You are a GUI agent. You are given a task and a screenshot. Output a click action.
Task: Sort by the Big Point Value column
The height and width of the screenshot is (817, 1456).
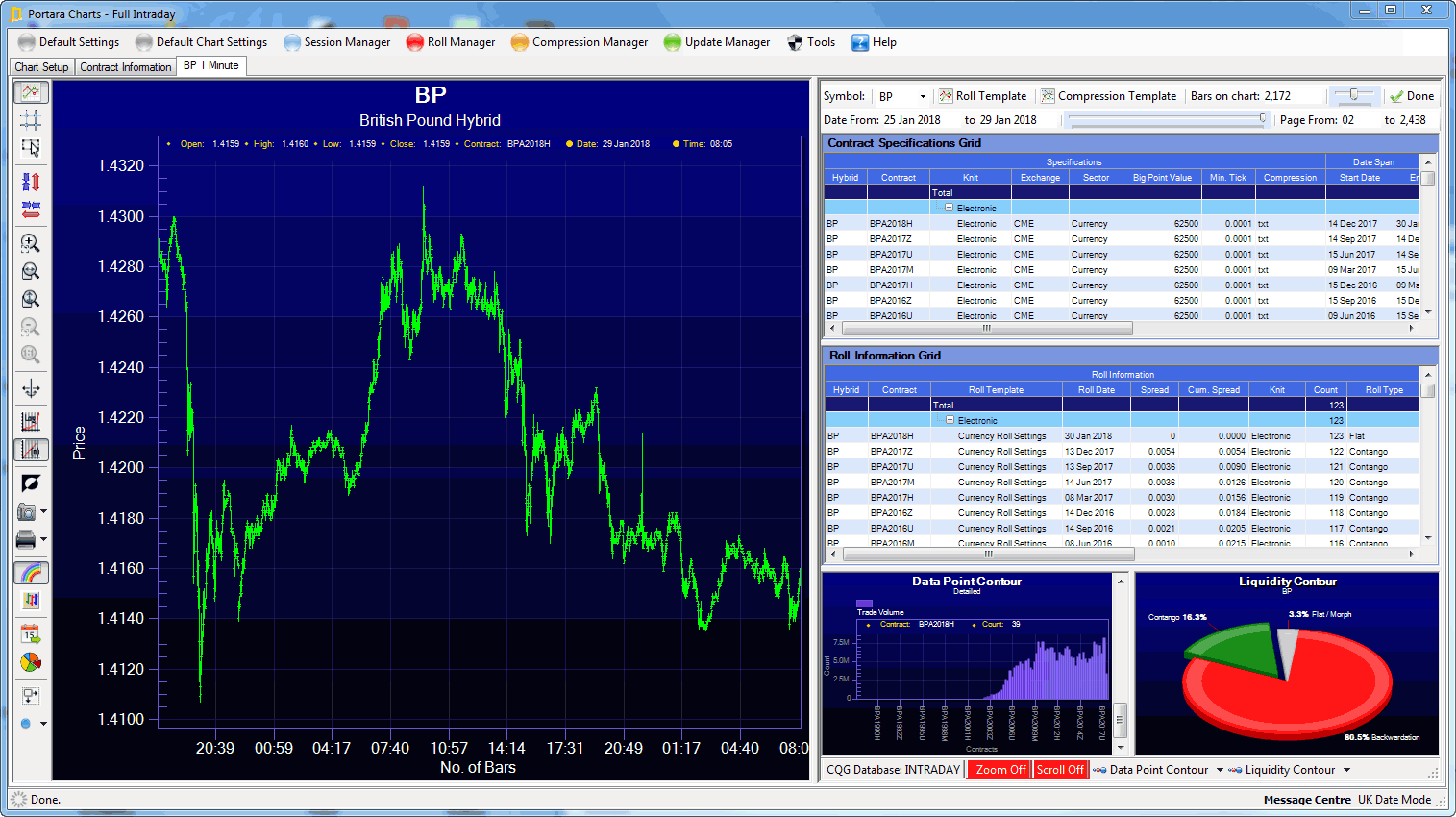pyautogui.click(x=1162, y=178)
